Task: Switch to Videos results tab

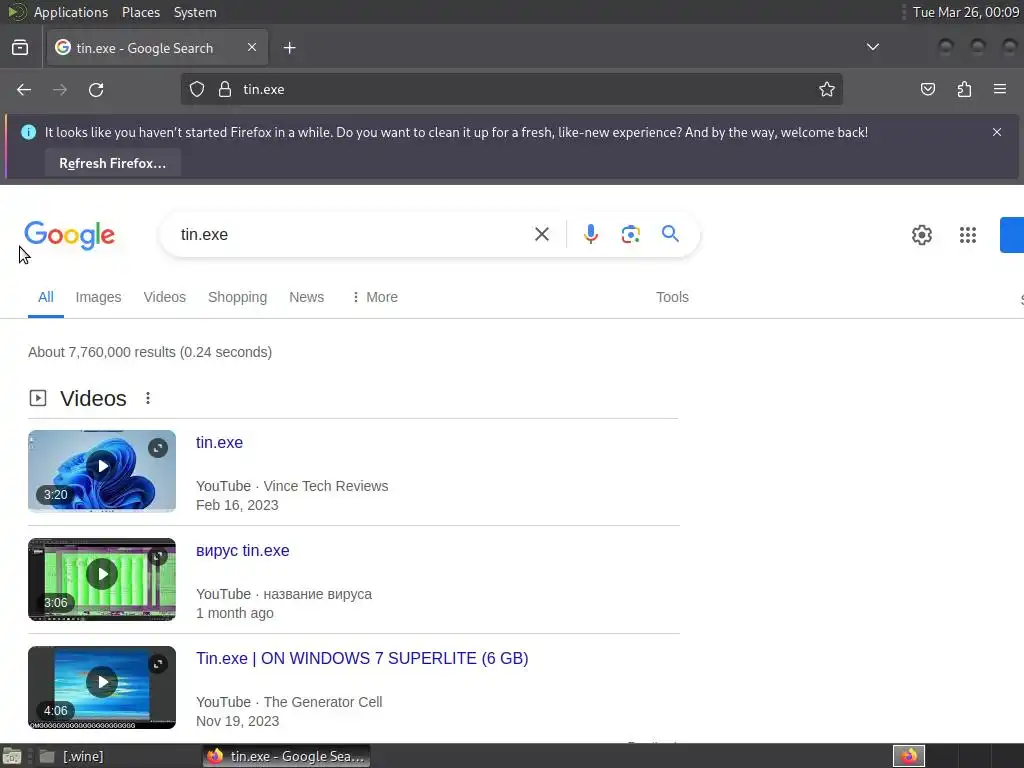Action: (165, 297)
